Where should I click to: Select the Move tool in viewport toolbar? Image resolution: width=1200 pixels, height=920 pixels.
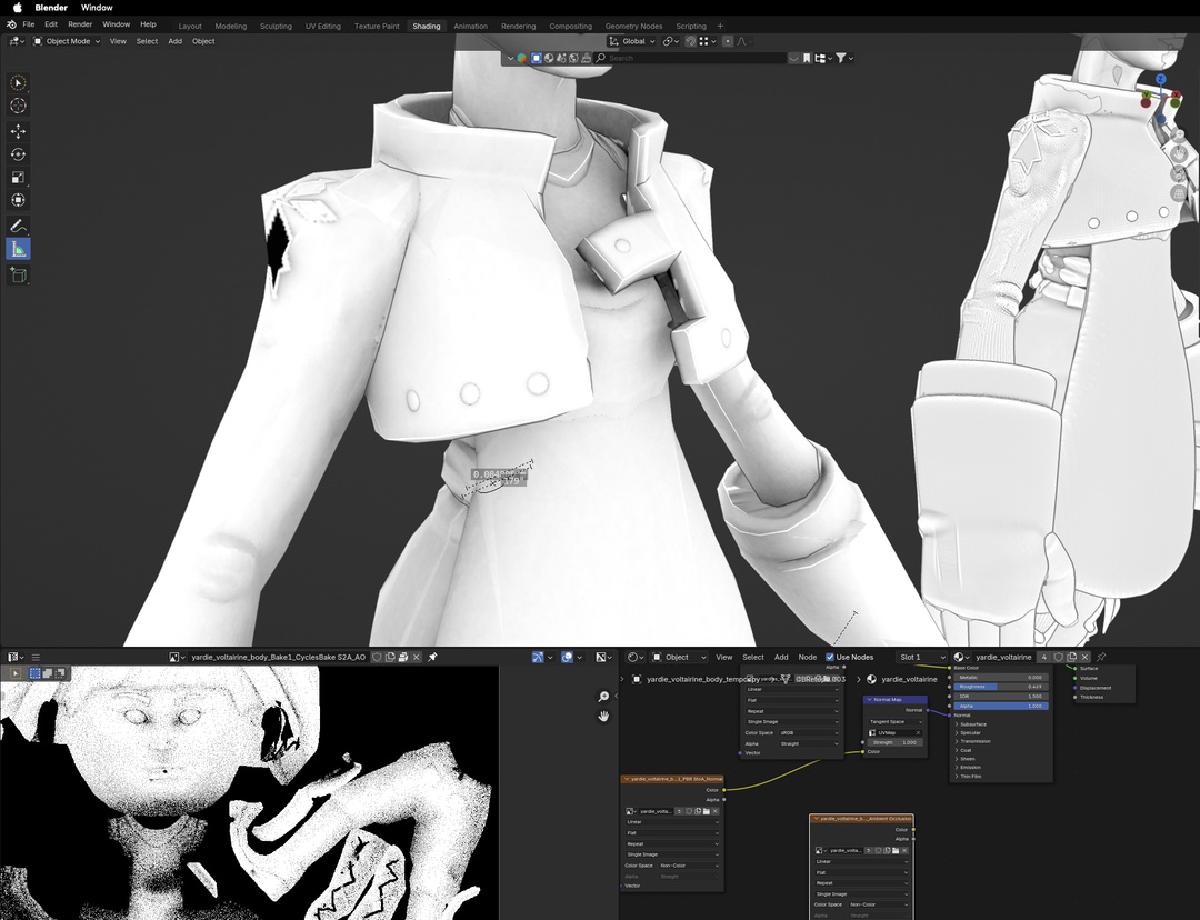click(18, 131)
